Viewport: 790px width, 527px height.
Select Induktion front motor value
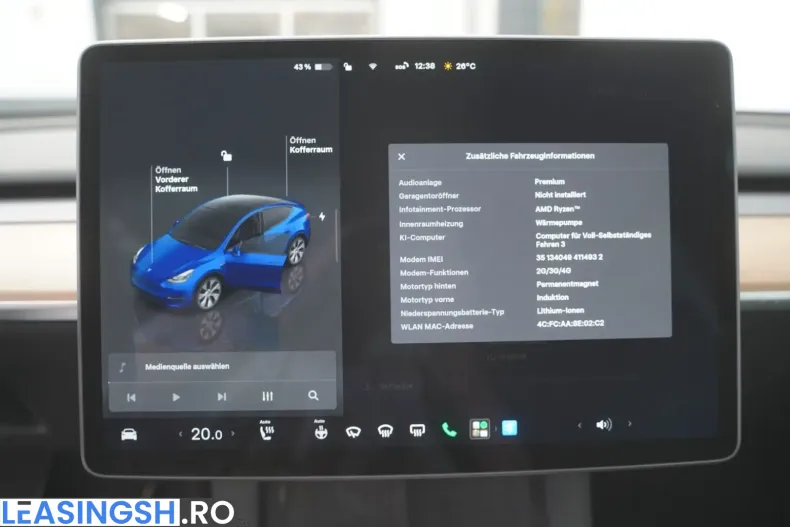point(553,297)
